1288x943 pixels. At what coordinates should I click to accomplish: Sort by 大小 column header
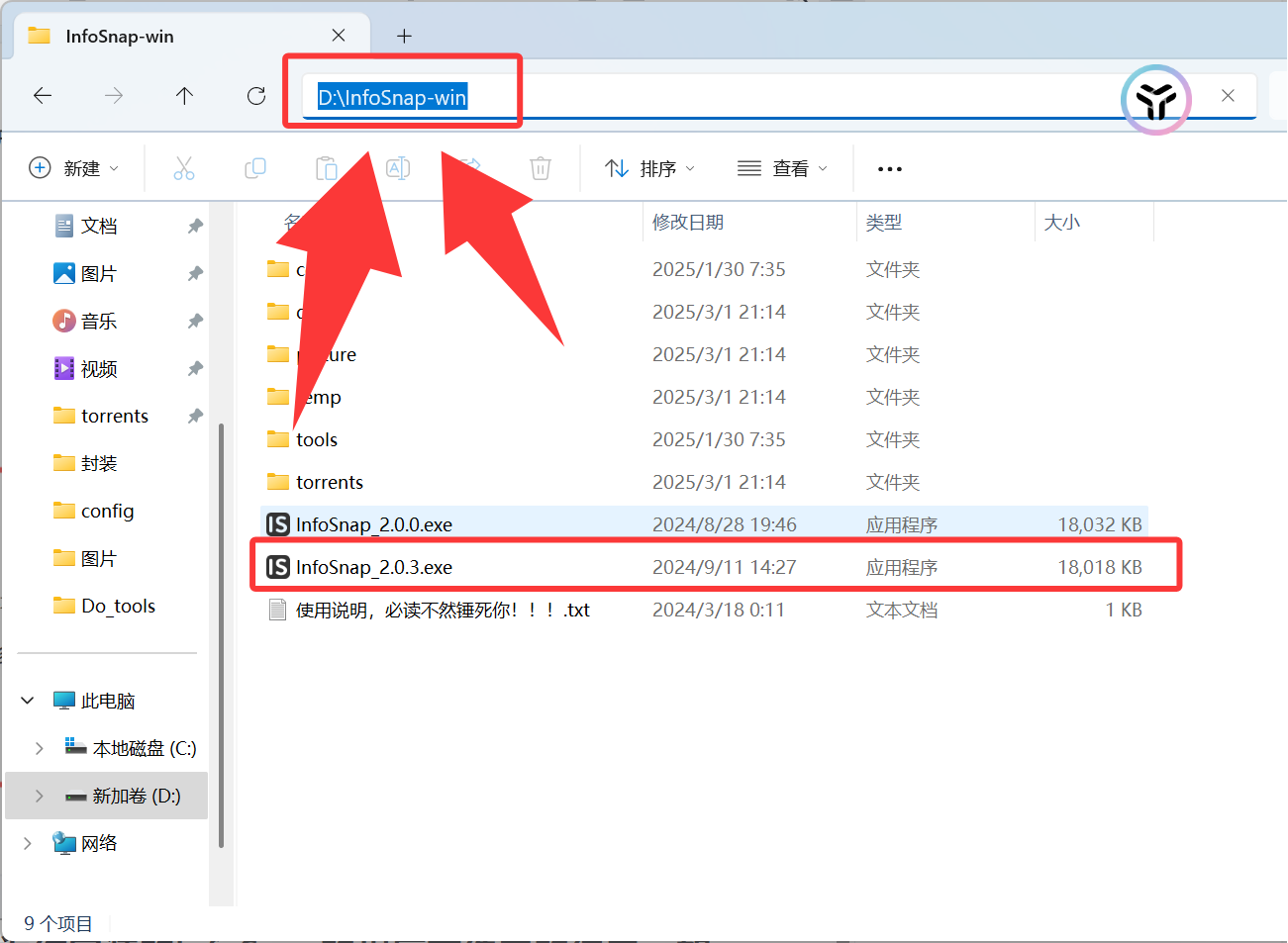tap(1062, 223)
